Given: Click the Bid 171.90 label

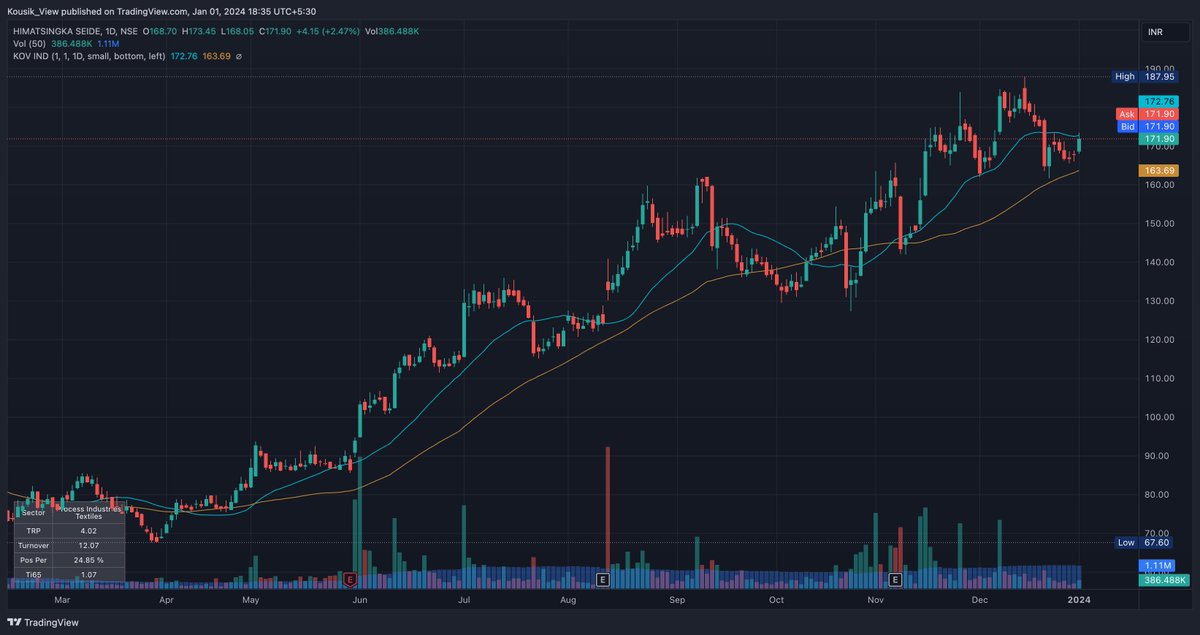Looking at the screenshot, I should click(1146, 126).
